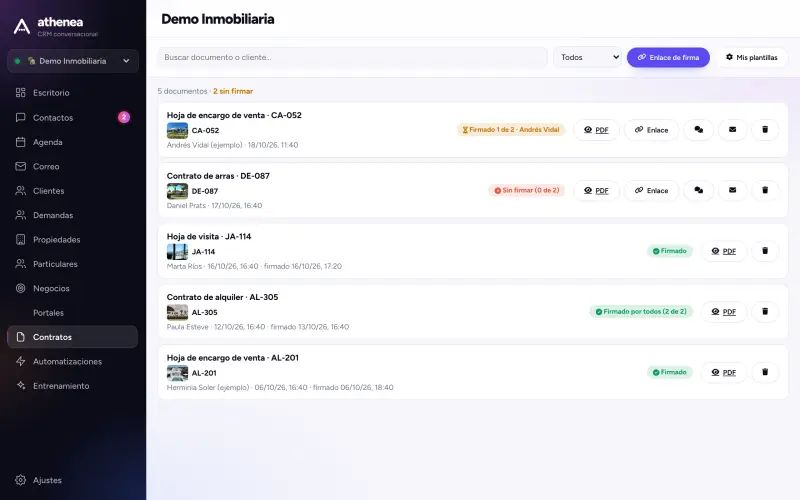Send DE-087 contract by email icon
This screenshot has height=500, width=800.
tap(732, 190)
